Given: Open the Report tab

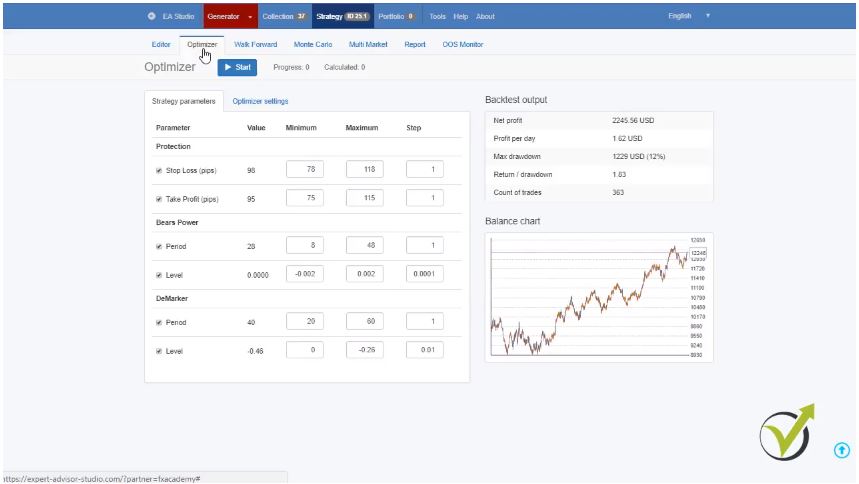Looking at the screenshot, I should [x=415, y=44].
